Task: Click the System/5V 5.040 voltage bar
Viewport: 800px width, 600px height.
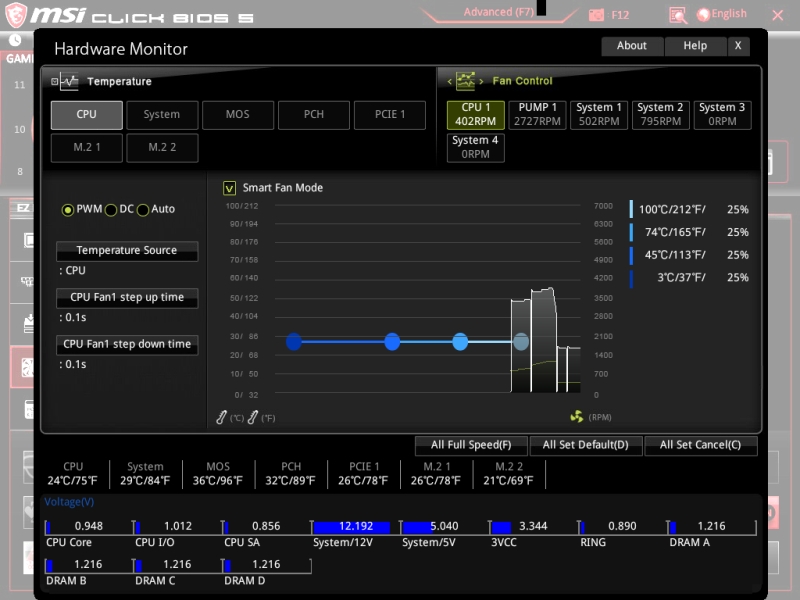Action: coord(444,527)
